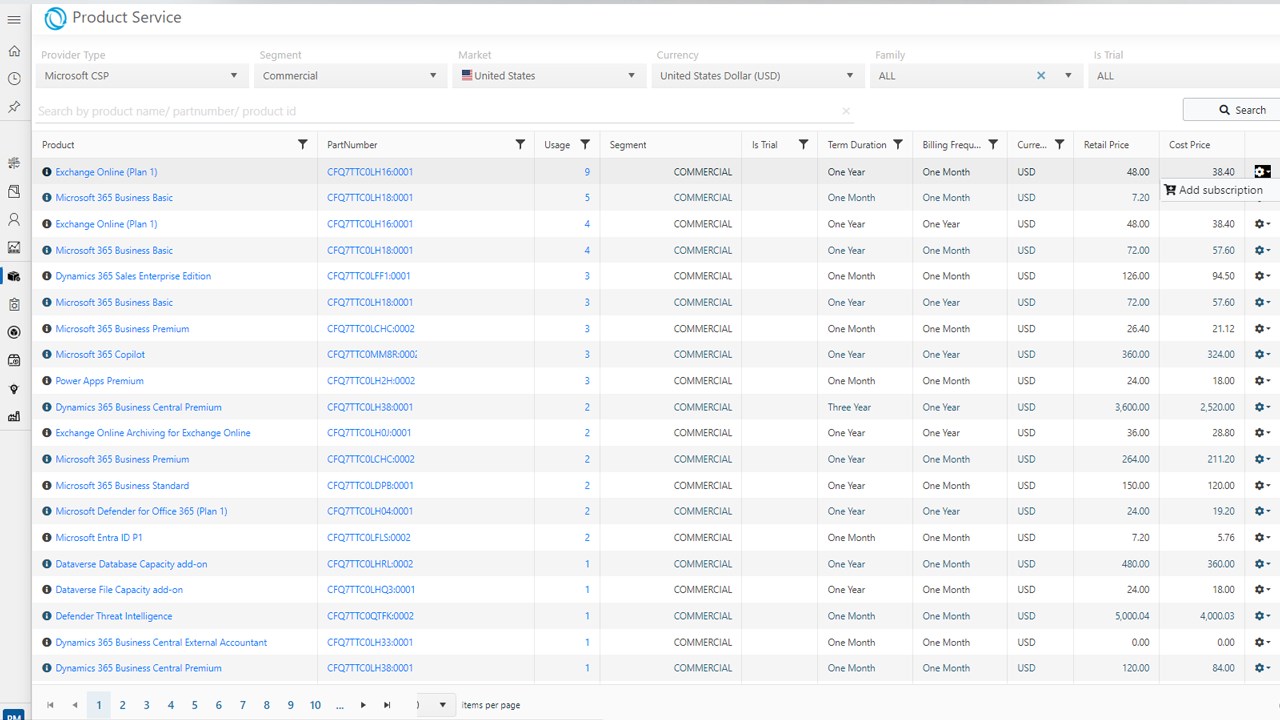Image resolution: width=1280 pixels, height=720 pixels.
Task: Clear the product search box text
Action: [846, 111]
